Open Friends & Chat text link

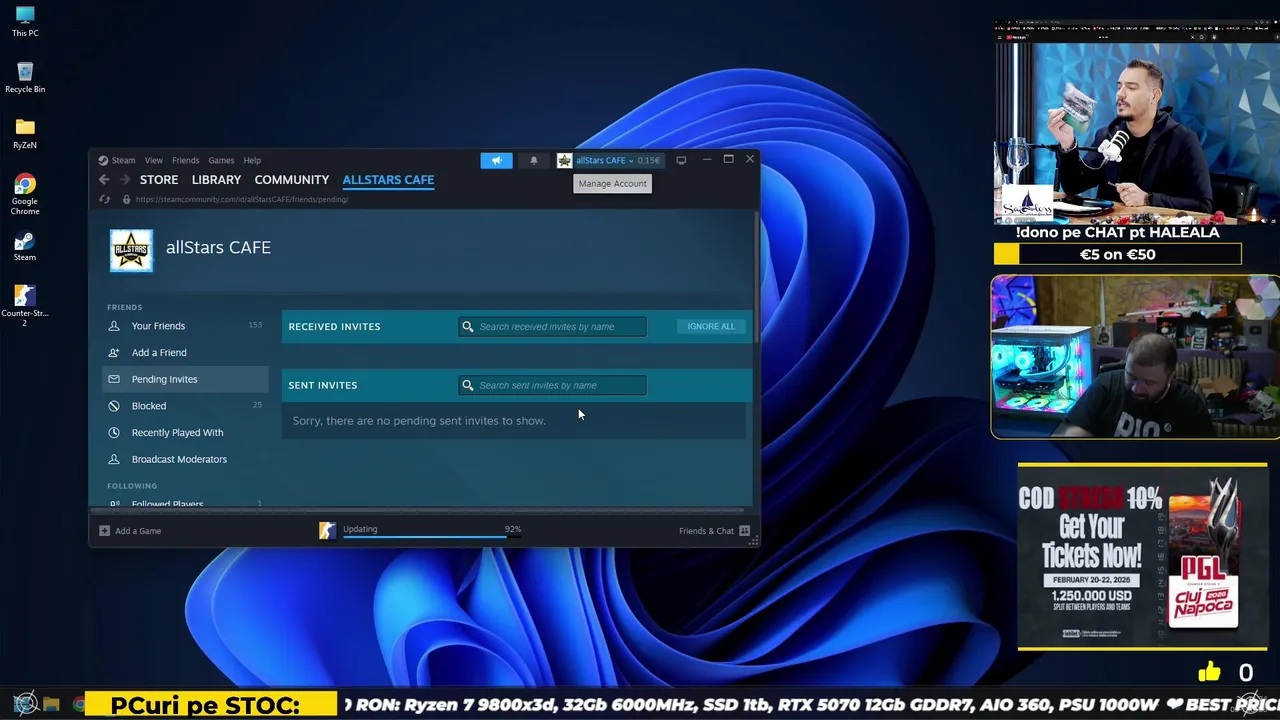[706, 531]
